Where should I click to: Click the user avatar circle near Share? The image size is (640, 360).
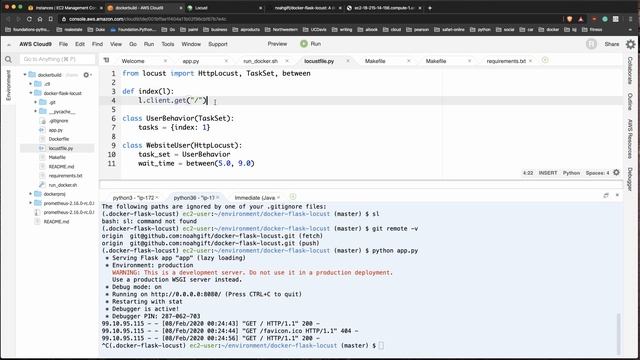(x=591, y=44)
